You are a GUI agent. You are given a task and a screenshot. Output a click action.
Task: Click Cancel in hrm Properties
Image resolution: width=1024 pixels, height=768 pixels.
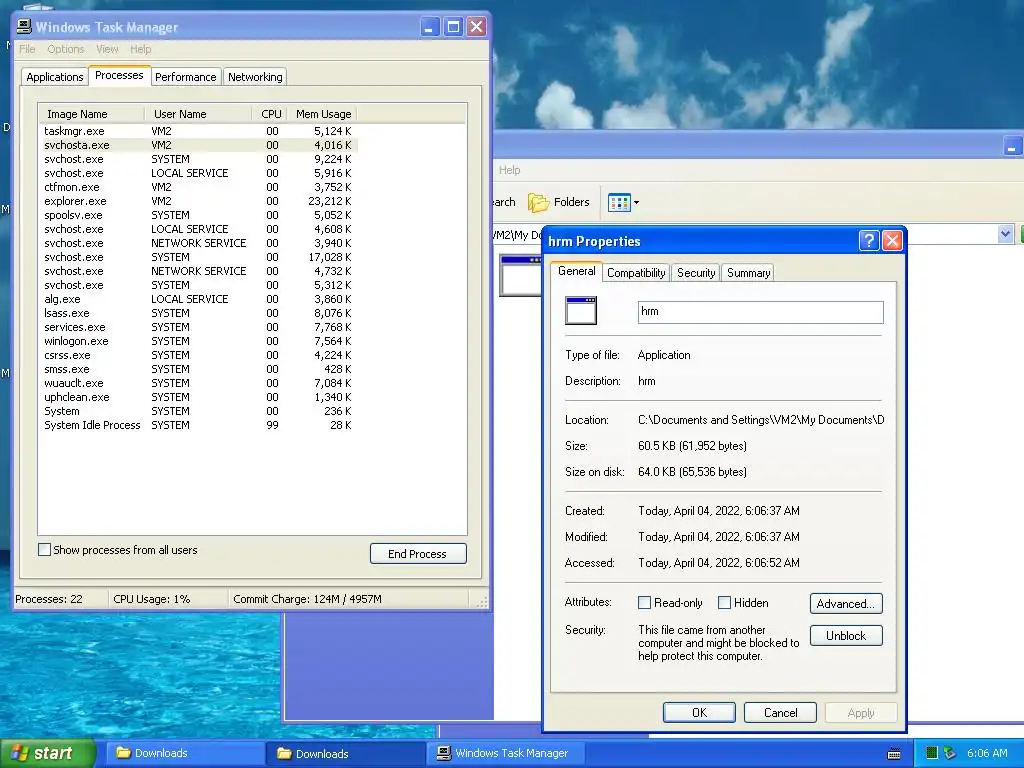tap(780, 712)
